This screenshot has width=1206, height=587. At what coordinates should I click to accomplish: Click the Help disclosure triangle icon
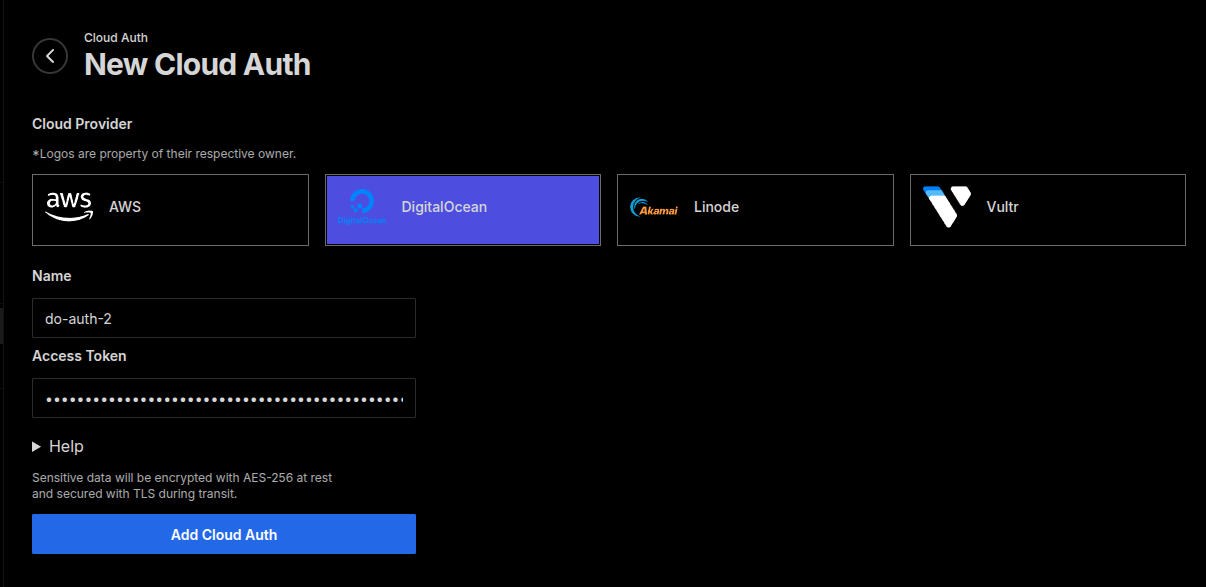point(38,446)
